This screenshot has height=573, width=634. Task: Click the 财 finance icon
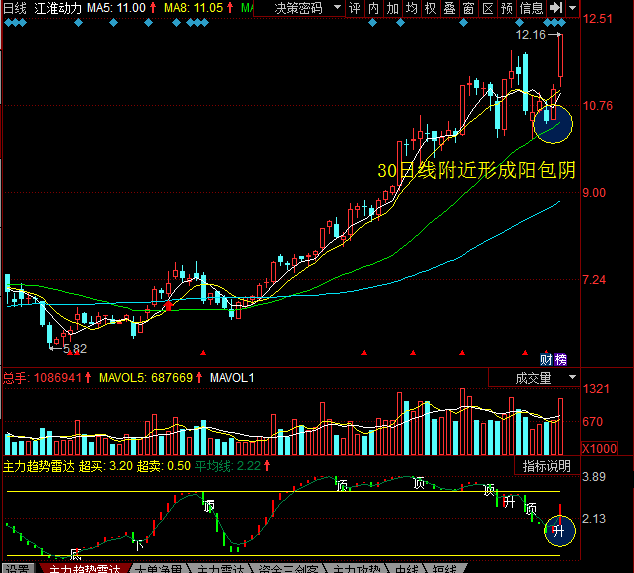546,359
